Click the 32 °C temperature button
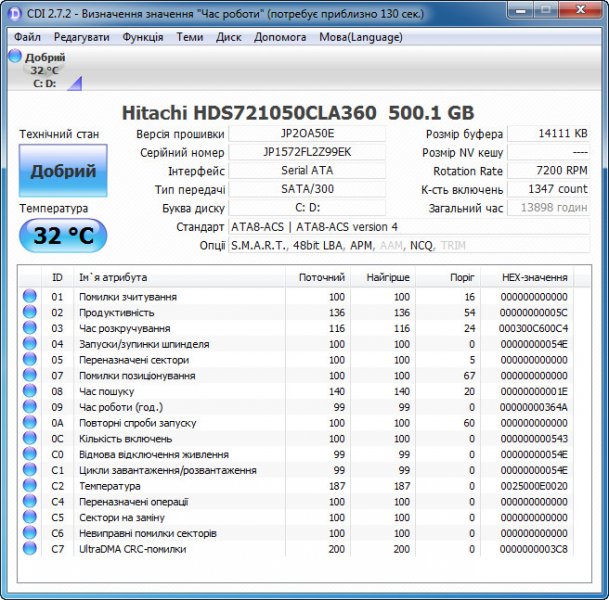This screenshot has height=600, width=609. click(x=63, y=235)
